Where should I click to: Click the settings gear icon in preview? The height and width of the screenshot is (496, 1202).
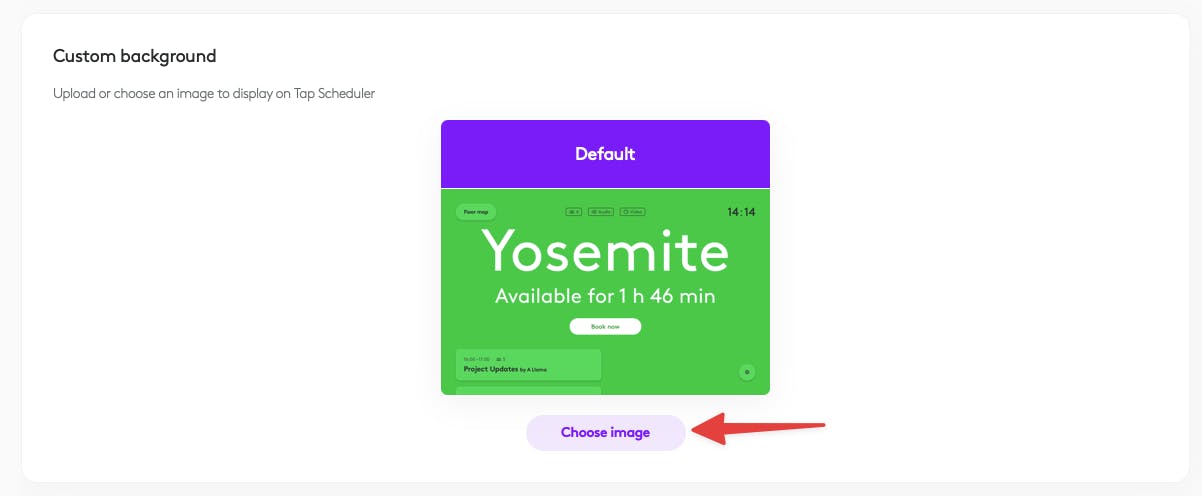click(x=746, y=372)
